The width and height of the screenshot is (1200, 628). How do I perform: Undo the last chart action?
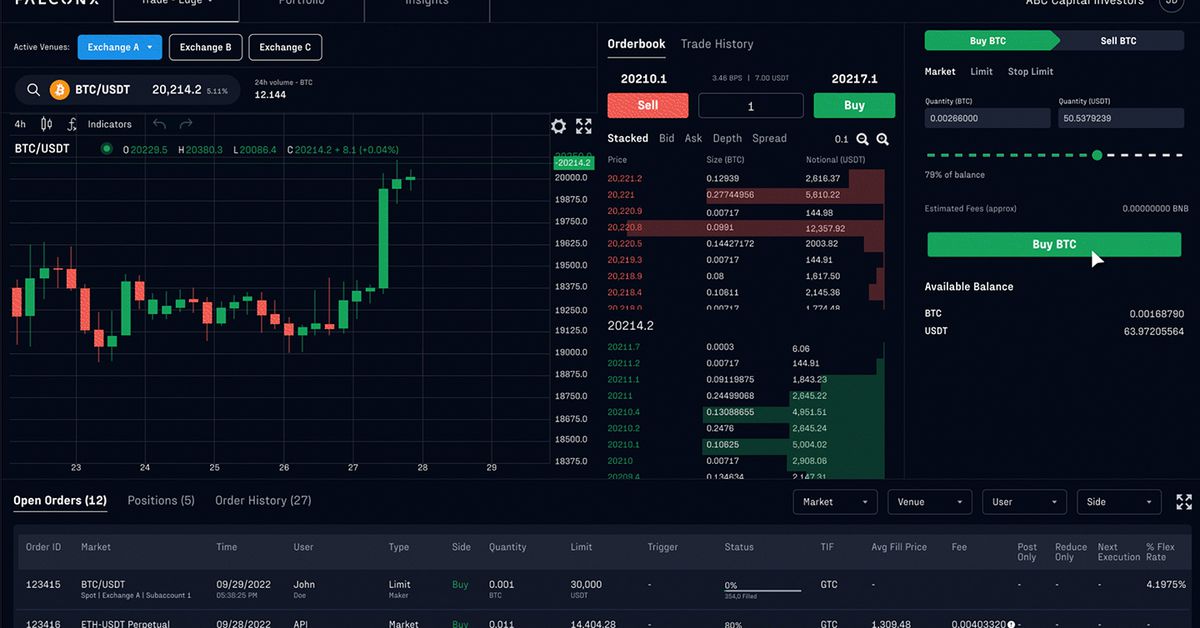pos(160,124)
